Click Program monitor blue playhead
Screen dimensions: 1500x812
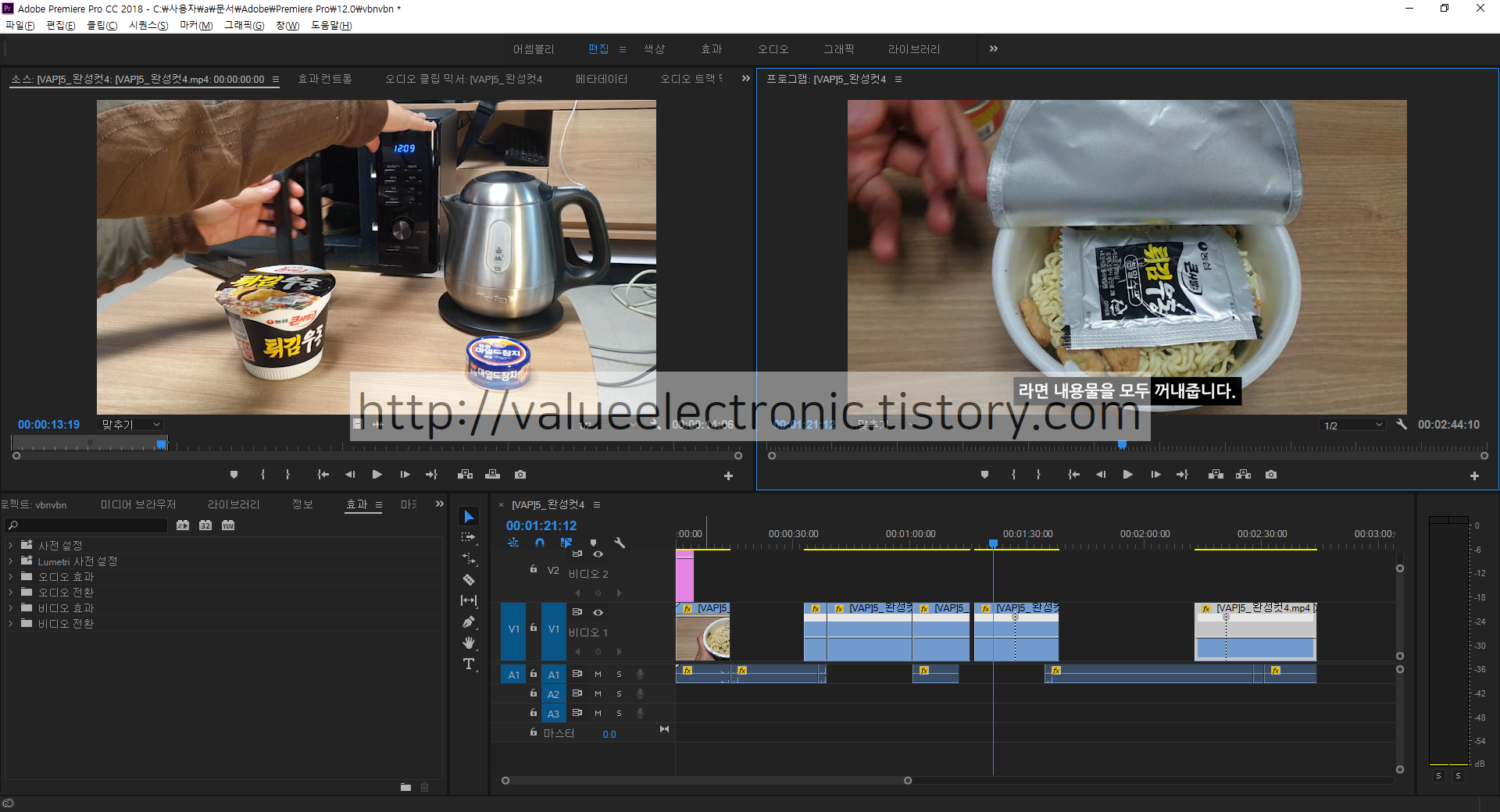click(x=1122, y=444)
